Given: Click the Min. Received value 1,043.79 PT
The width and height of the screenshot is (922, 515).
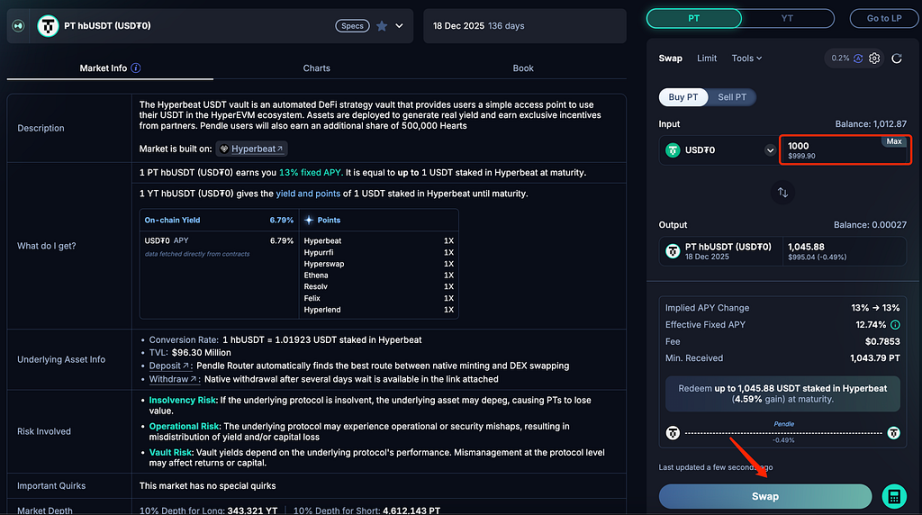Looking at the screenshot, I should 875,358.
